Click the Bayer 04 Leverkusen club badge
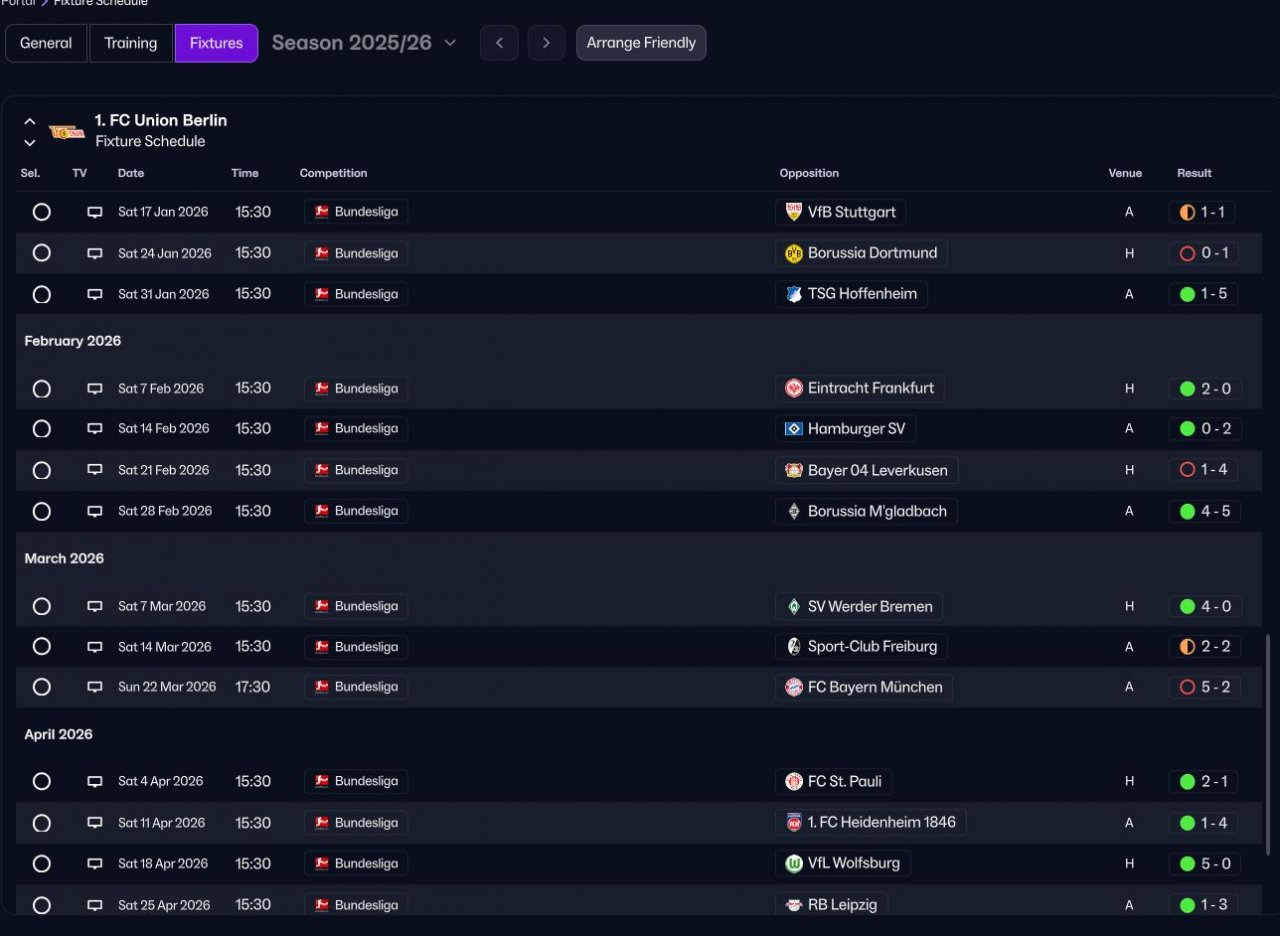 [794, 470]
